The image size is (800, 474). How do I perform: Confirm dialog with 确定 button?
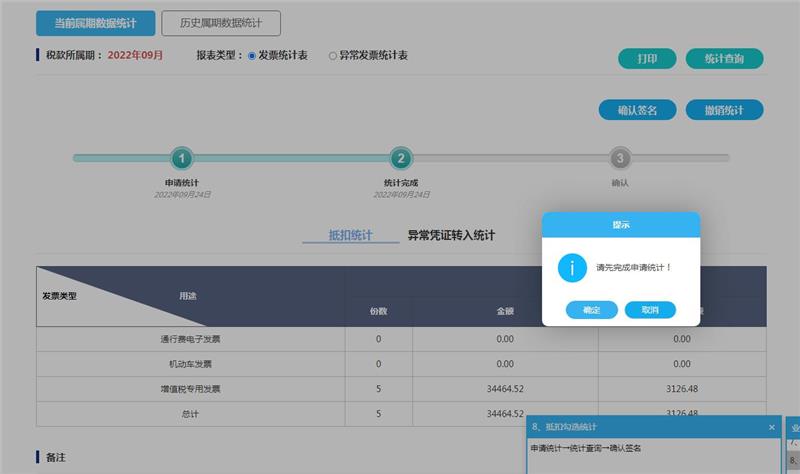(591, 310)
